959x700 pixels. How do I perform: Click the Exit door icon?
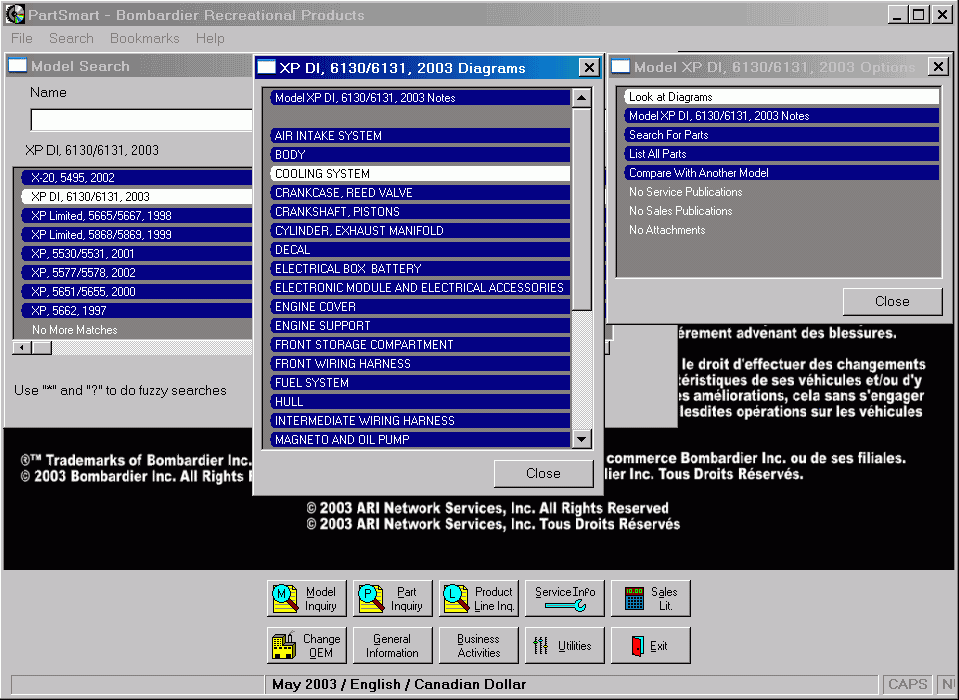pyautogui.click(x=637, y=646)
